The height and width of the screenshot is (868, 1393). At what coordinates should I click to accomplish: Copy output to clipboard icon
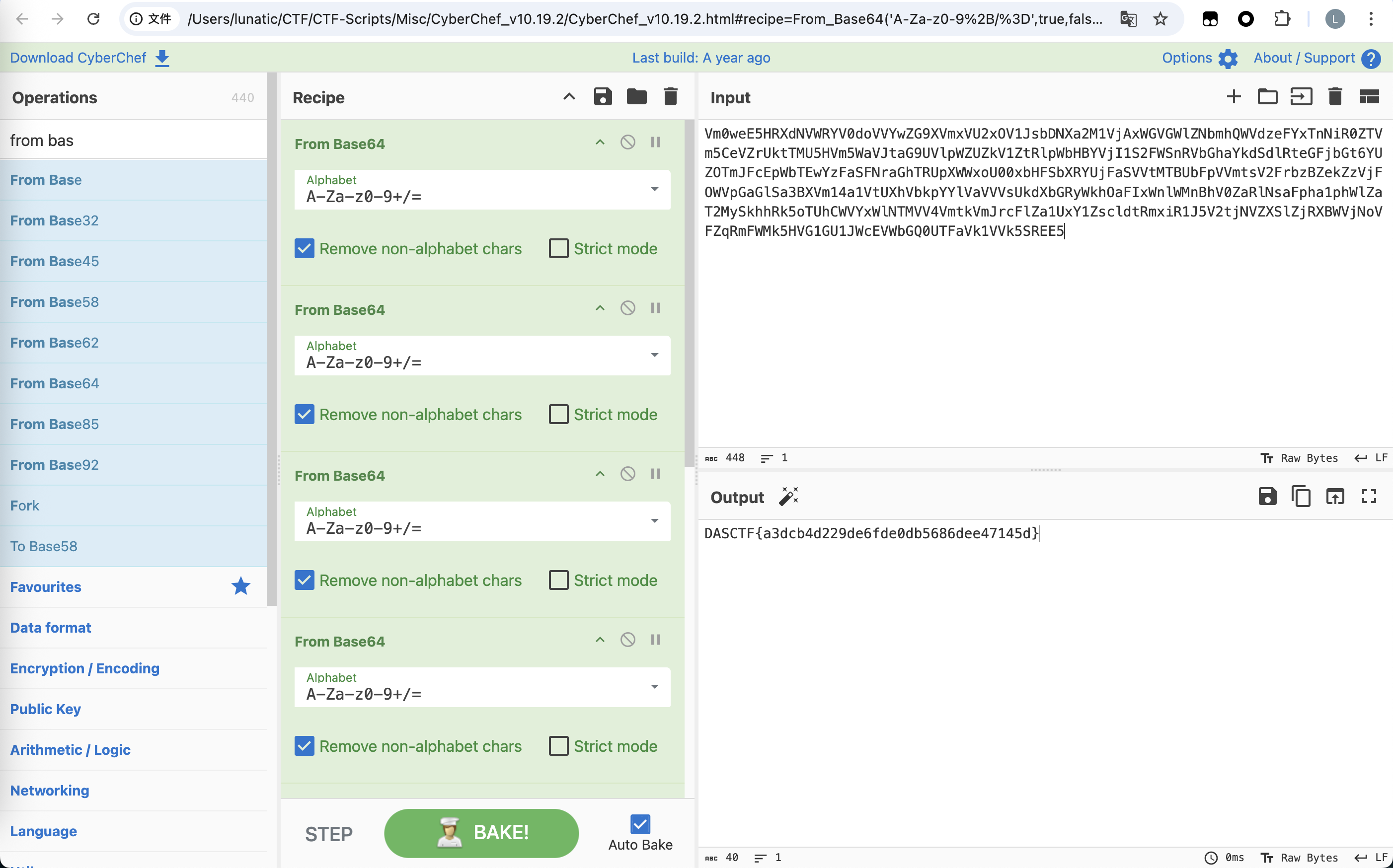coord(1301,496)
